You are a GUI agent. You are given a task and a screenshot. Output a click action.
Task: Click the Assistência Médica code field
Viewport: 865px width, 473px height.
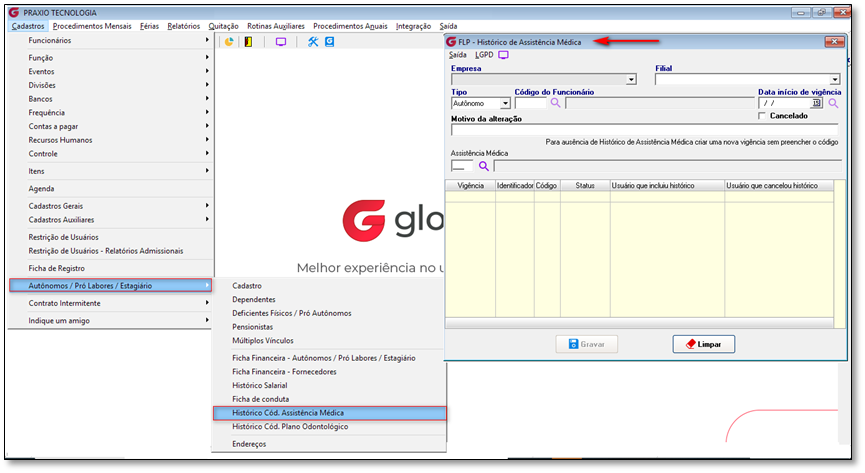(x=462, y=166)
